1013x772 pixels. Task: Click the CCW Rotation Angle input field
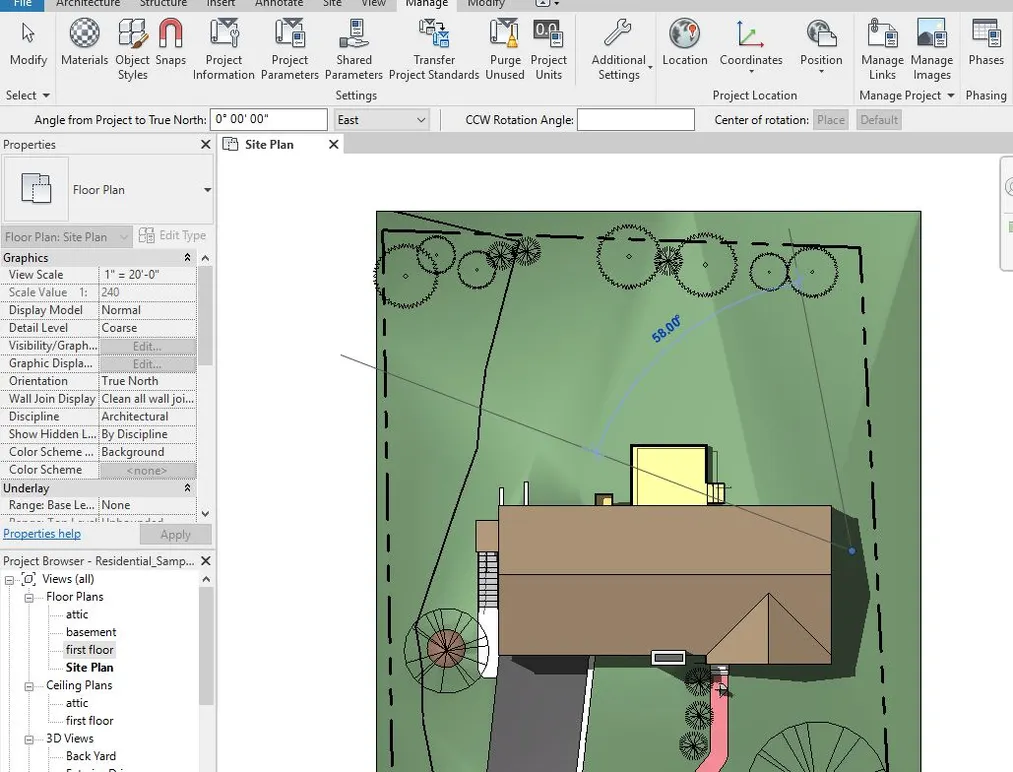point(635,120)
